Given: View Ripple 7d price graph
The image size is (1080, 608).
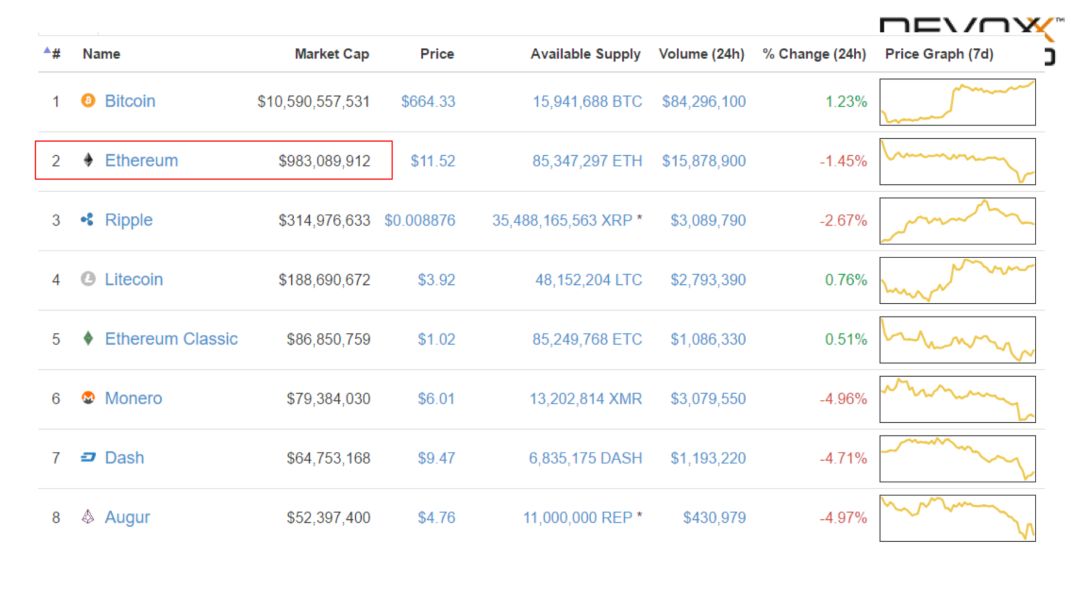Looking at the screenshot, I should [x=957, y=220].
